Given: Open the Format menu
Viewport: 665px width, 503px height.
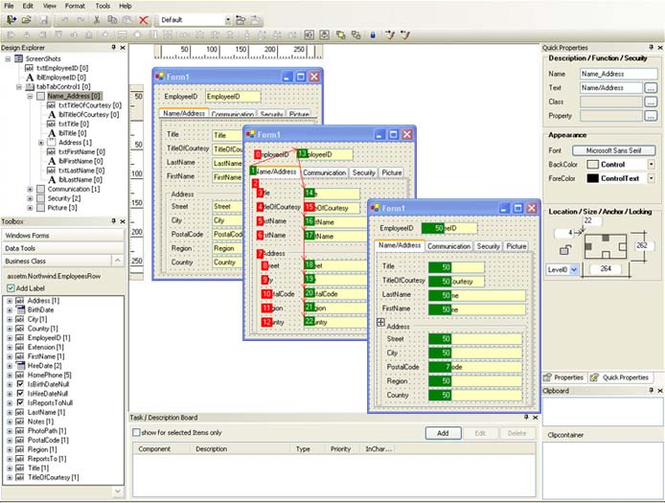Looking at the screenshot, I should (x=75, y=6).
